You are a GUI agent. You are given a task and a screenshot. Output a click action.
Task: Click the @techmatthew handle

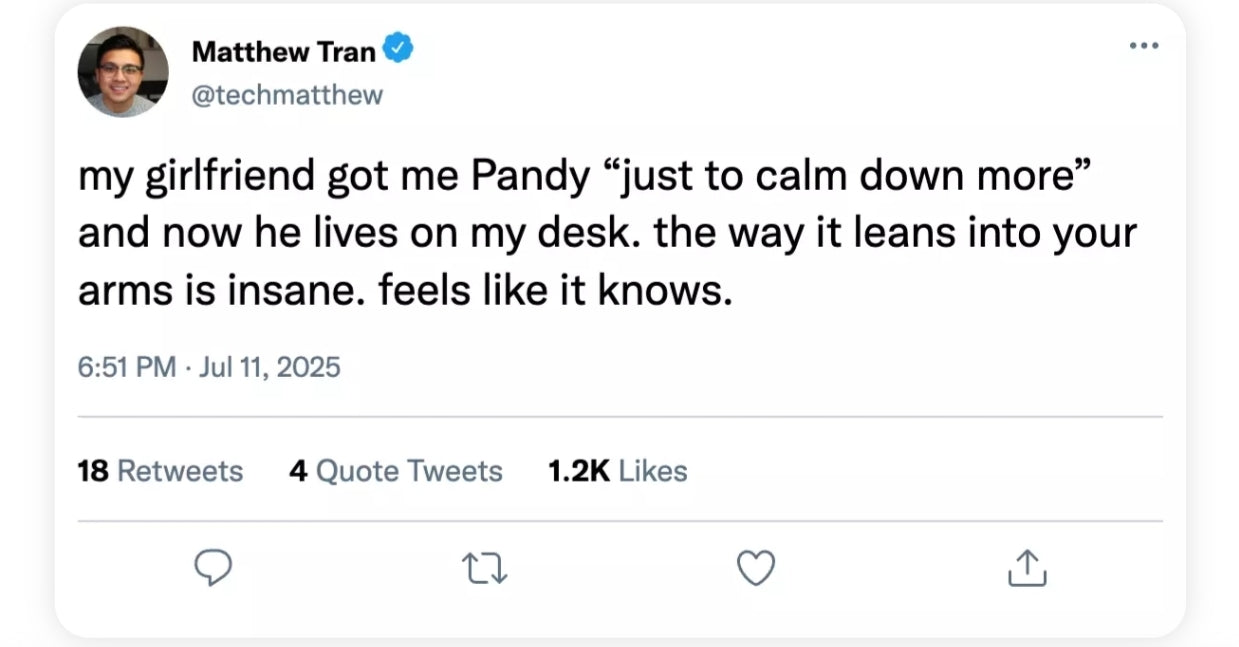[x=287, y=94]
